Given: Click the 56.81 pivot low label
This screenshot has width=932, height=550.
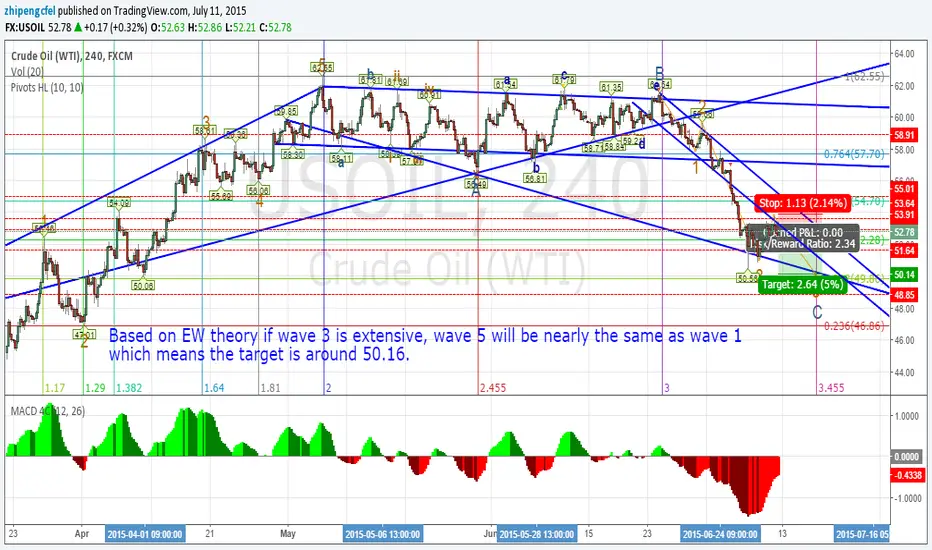Looking at the screenshot, I should tap(535, 178).
